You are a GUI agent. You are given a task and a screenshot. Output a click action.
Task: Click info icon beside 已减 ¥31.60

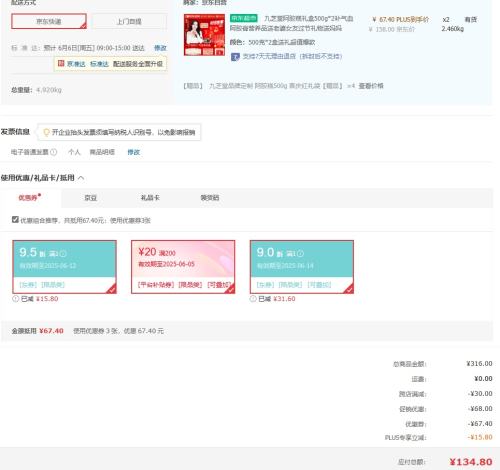pyautogui.click(x=253, y=299)
